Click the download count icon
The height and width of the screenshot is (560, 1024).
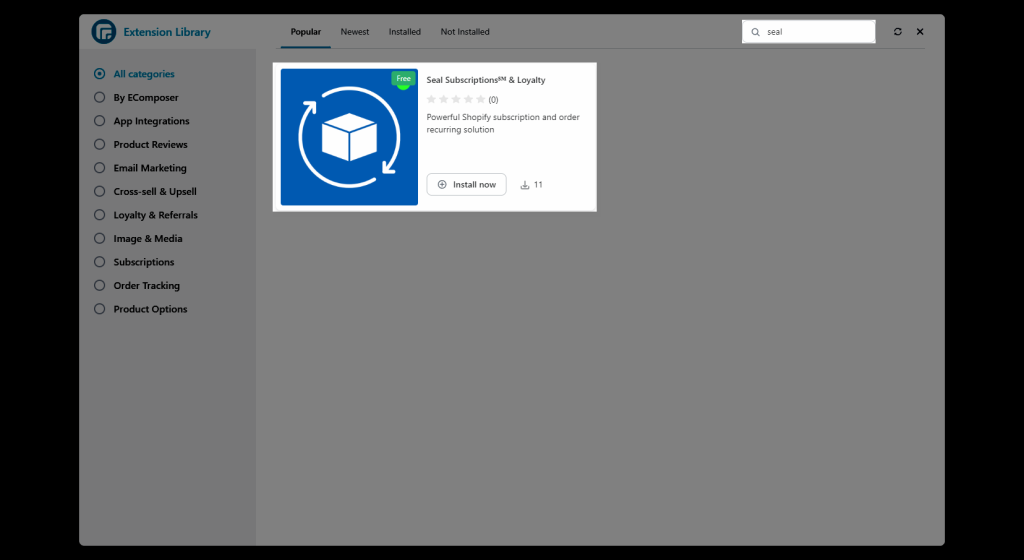pyautogui.click(x=524, y=185)
